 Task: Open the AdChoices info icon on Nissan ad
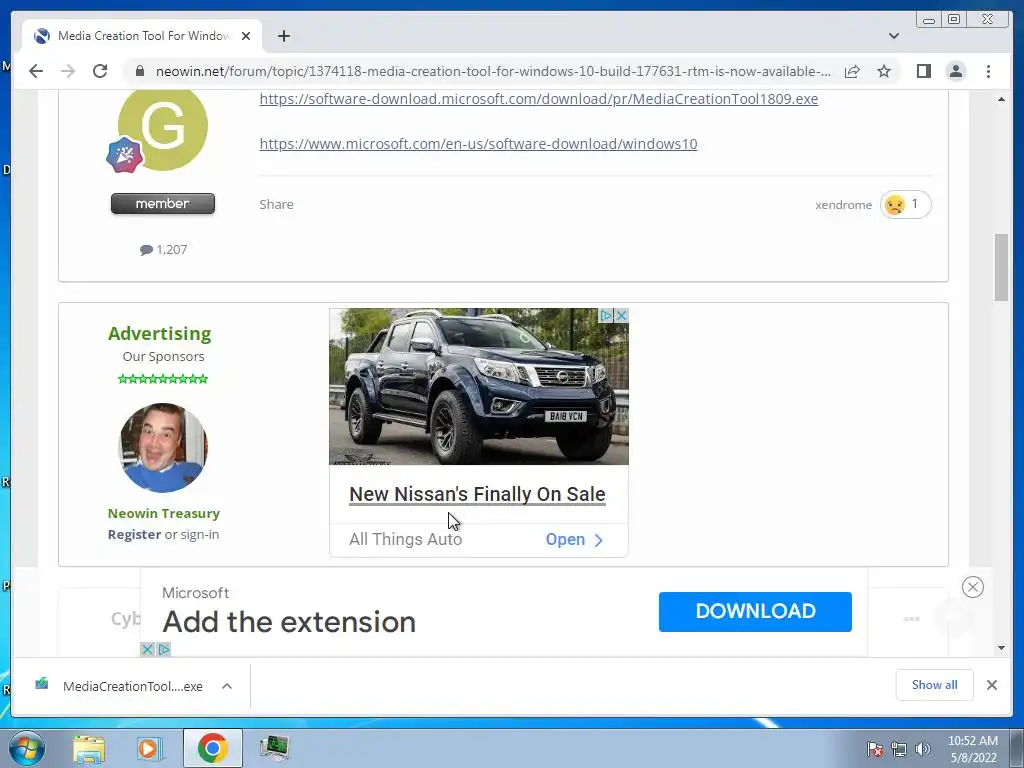pyautogui.click(x=605, y=315)
